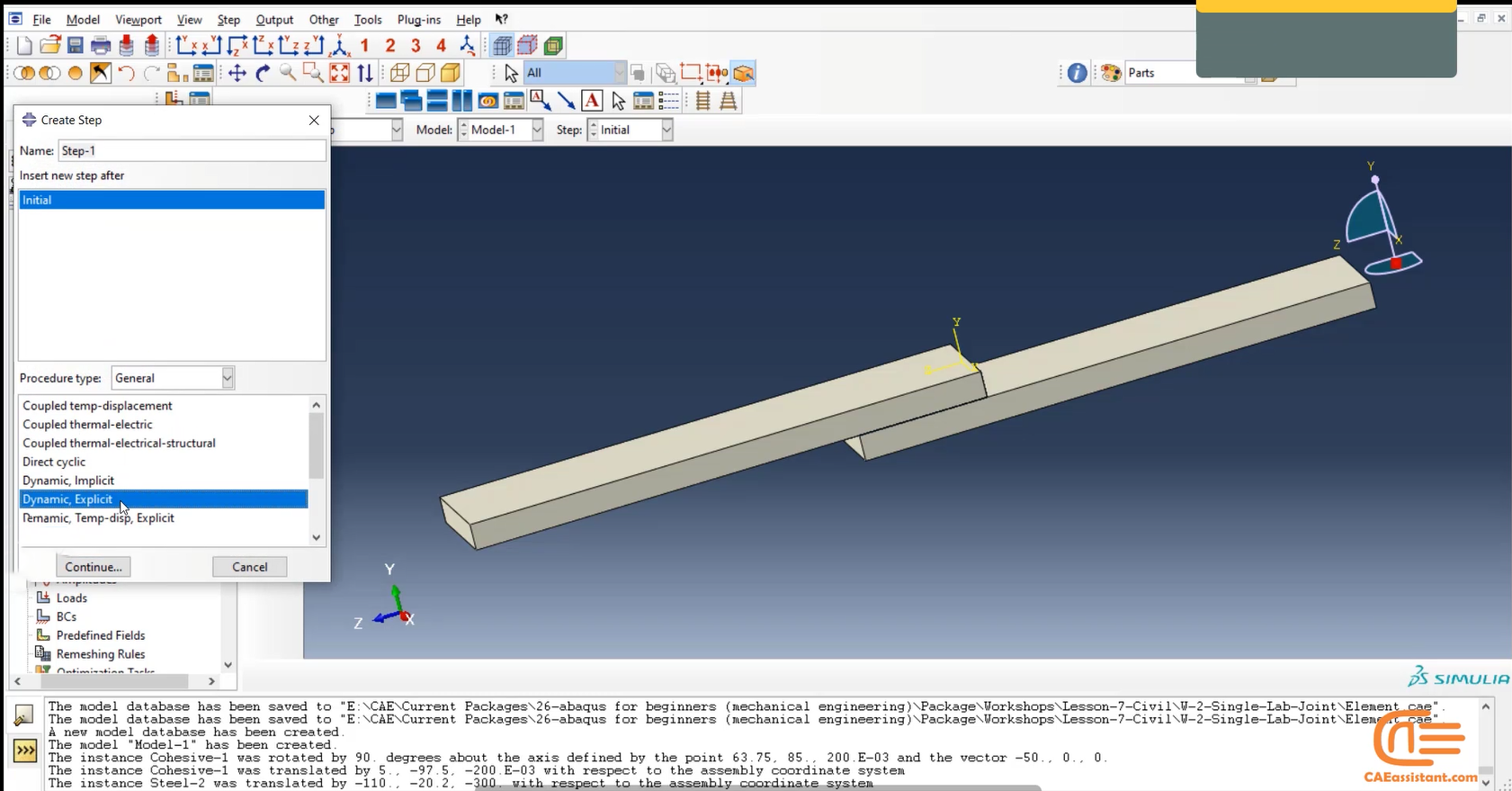Select the Magnify View tool

(x=288, y=73)
